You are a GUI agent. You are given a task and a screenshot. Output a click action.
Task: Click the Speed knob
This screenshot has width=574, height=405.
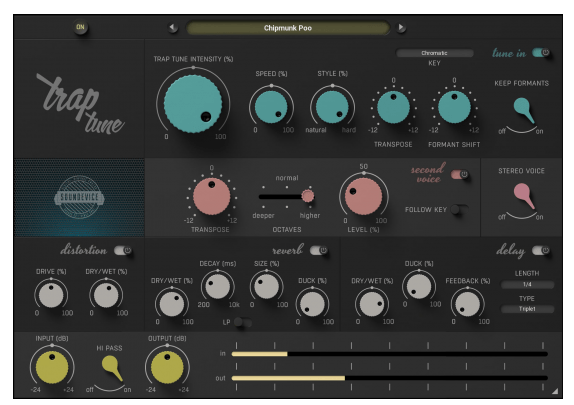271,107
